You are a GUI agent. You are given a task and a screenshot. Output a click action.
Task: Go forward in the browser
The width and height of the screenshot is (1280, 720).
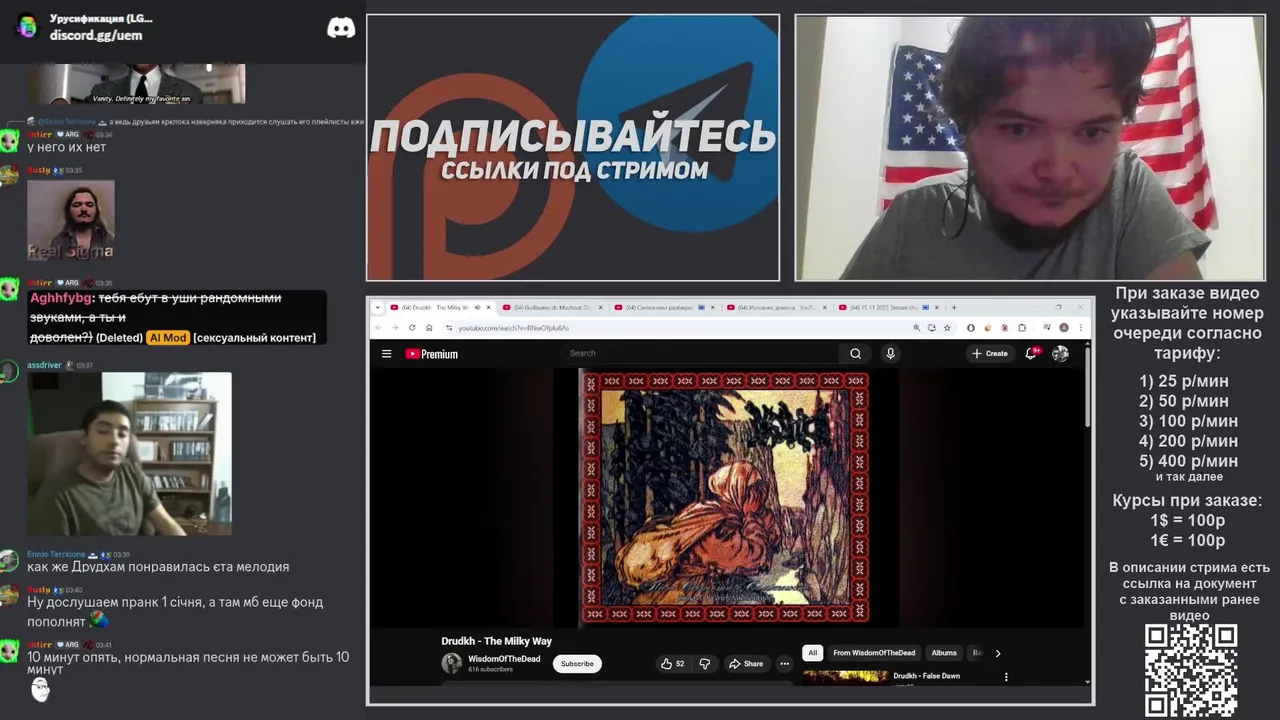pos(394,327)
